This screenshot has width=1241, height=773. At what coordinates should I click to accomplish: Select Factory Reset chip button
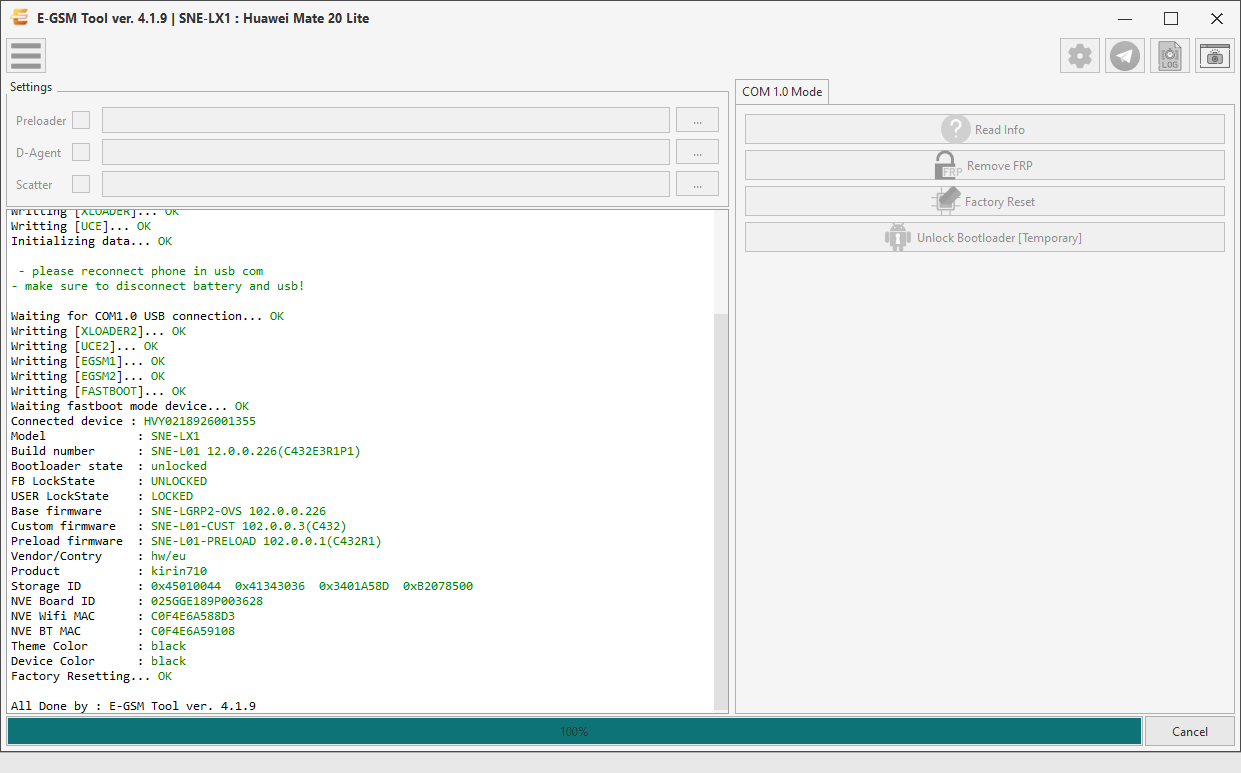click(x=984, y=201)
